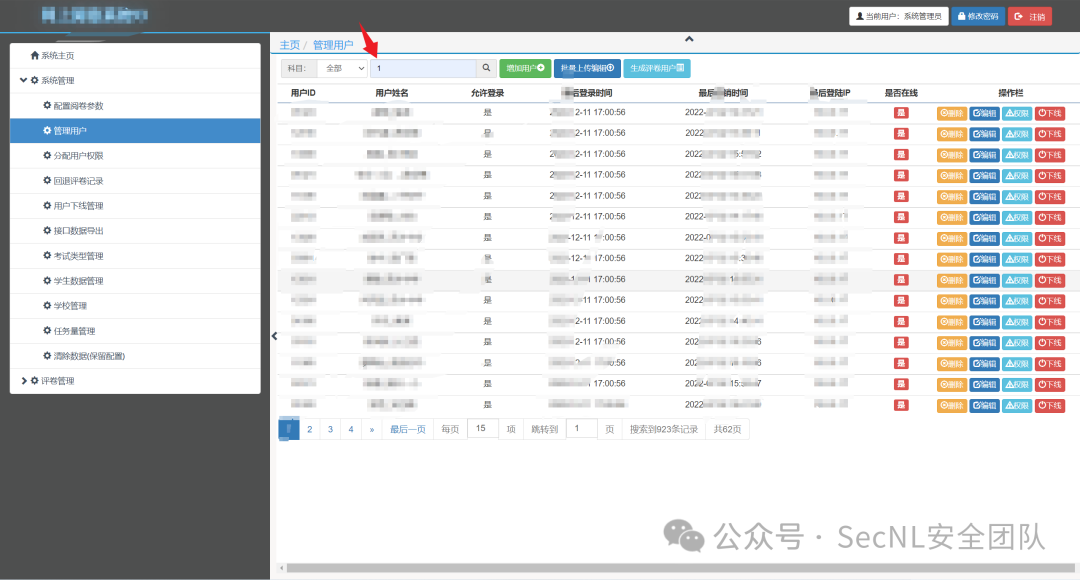Click the 批量上传编辑 batch upload button
The height and width of the screenshot is (580, 1080).
click(x=587, y=68)
